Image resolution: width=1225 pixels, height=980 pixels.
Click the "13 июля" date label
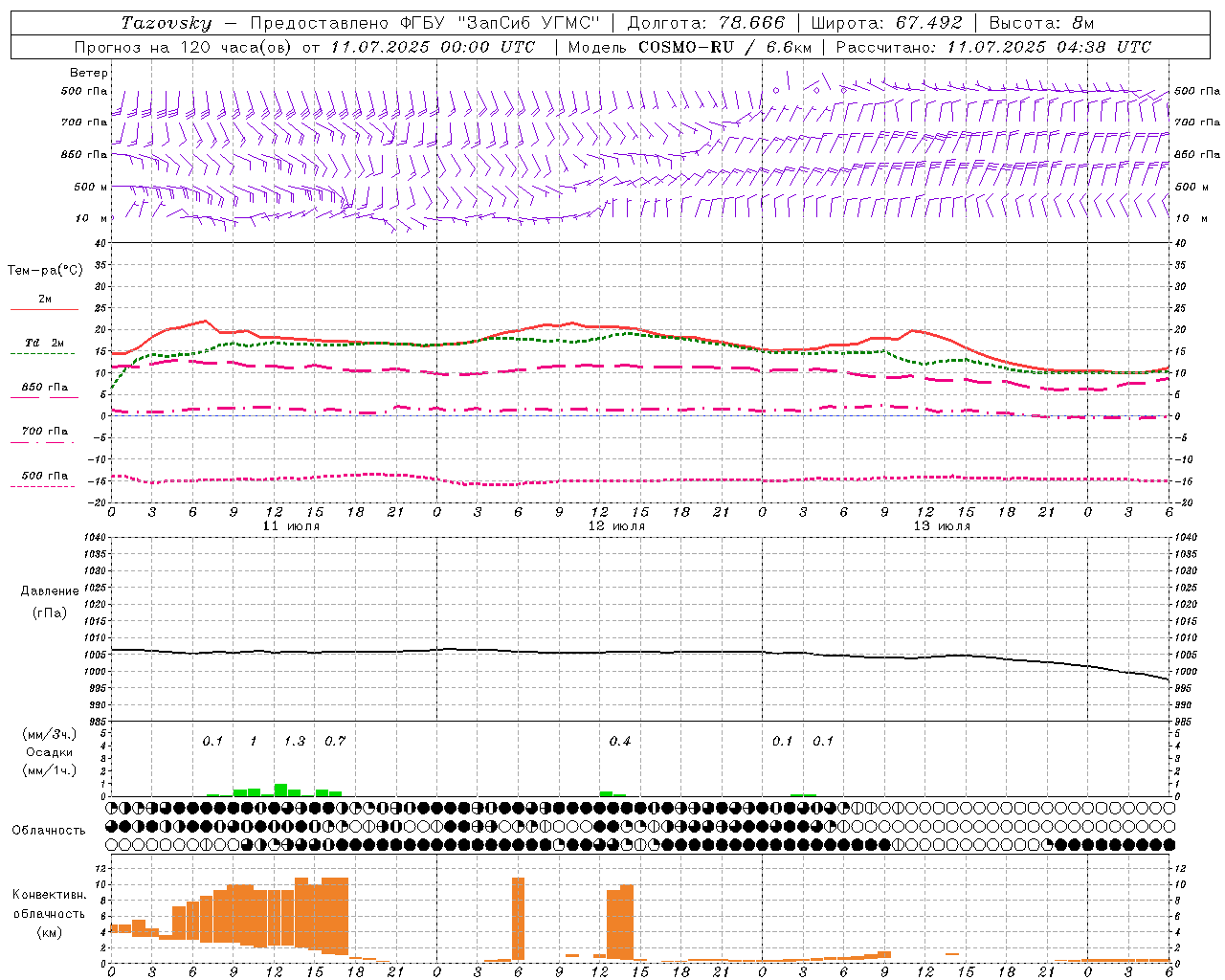942,526
